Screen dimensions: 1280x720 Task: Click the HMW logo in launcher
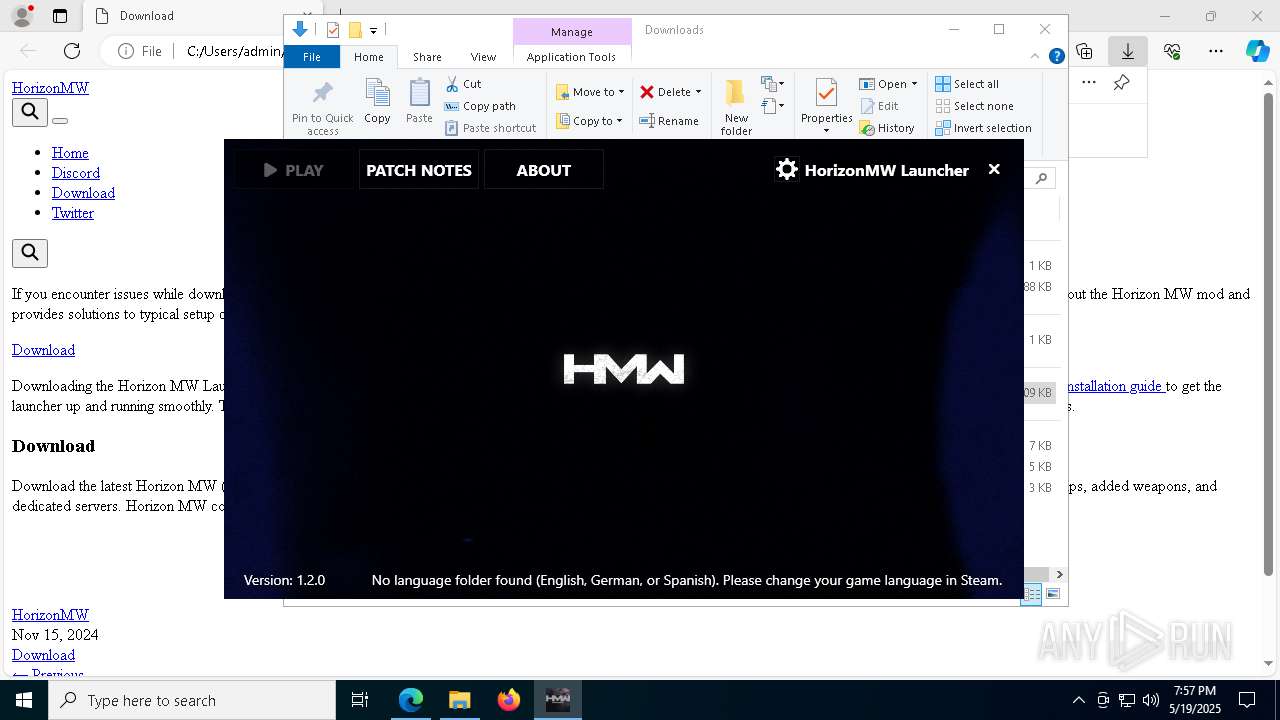624,369
